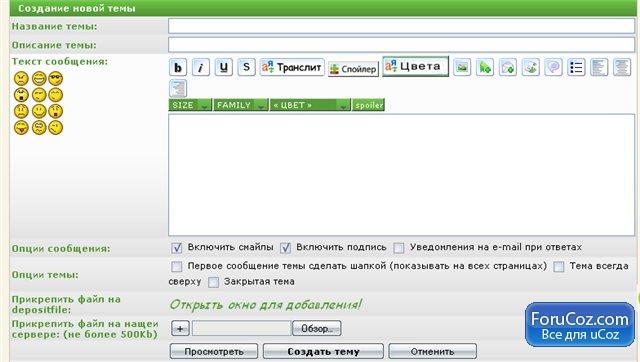Image resolution: width=640 pixels, height=362 pixels.
Task: Insert image using the picture icon
Action: [462, 67]
